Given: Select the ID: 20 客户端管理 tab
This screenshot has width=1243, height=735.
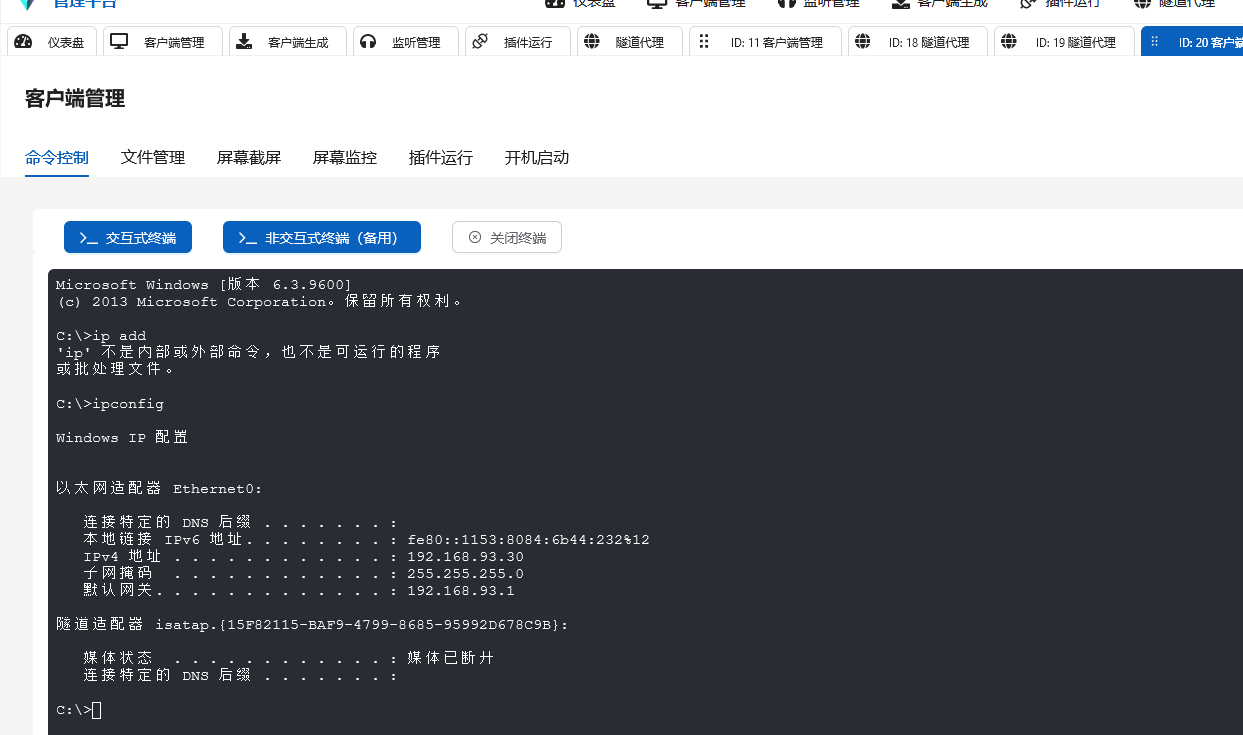Looking at the screenshot, I should point(1200,42).
